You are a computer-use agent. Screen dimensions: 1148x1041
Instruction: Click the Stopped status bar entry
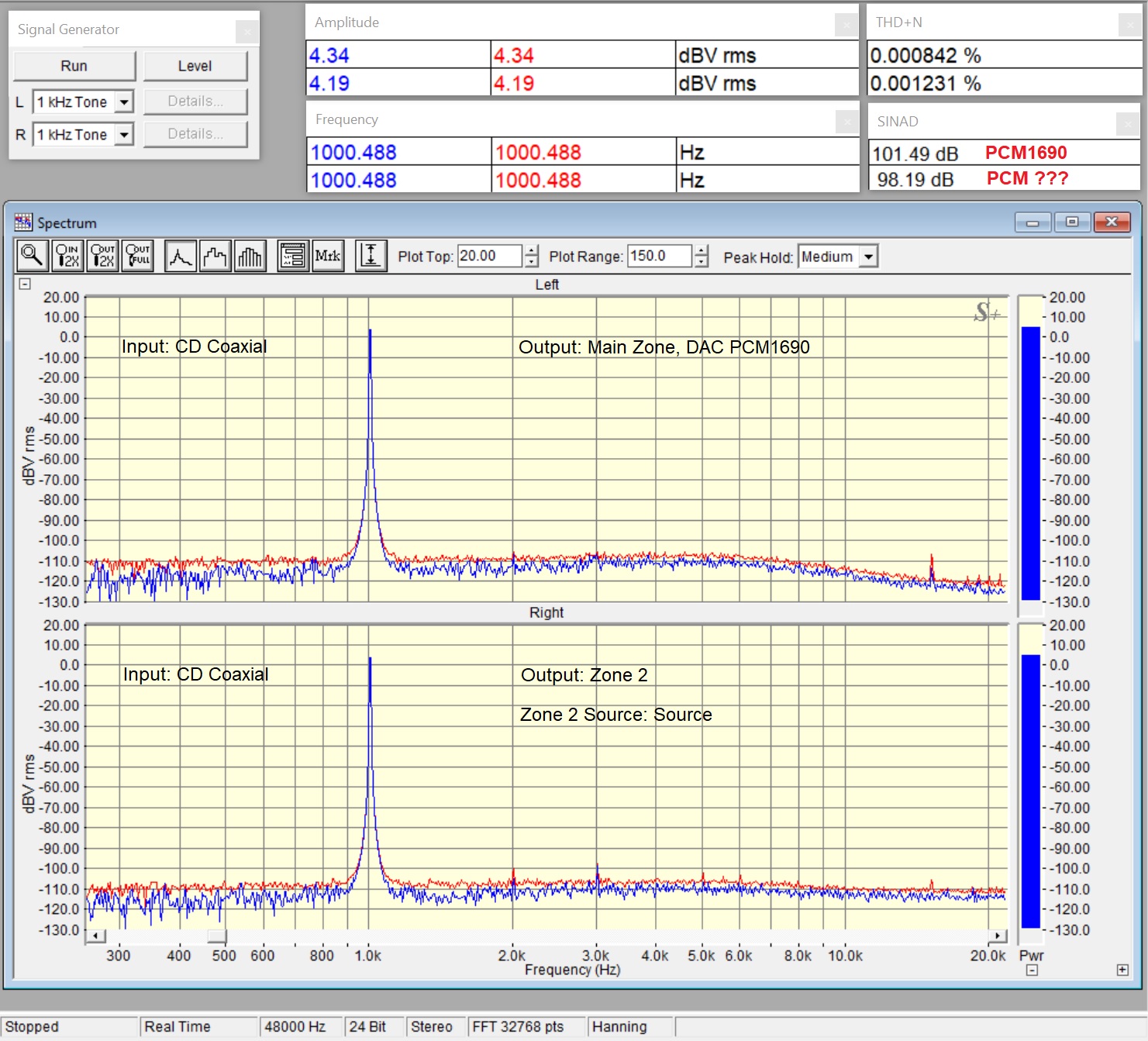click(32, 1026)
